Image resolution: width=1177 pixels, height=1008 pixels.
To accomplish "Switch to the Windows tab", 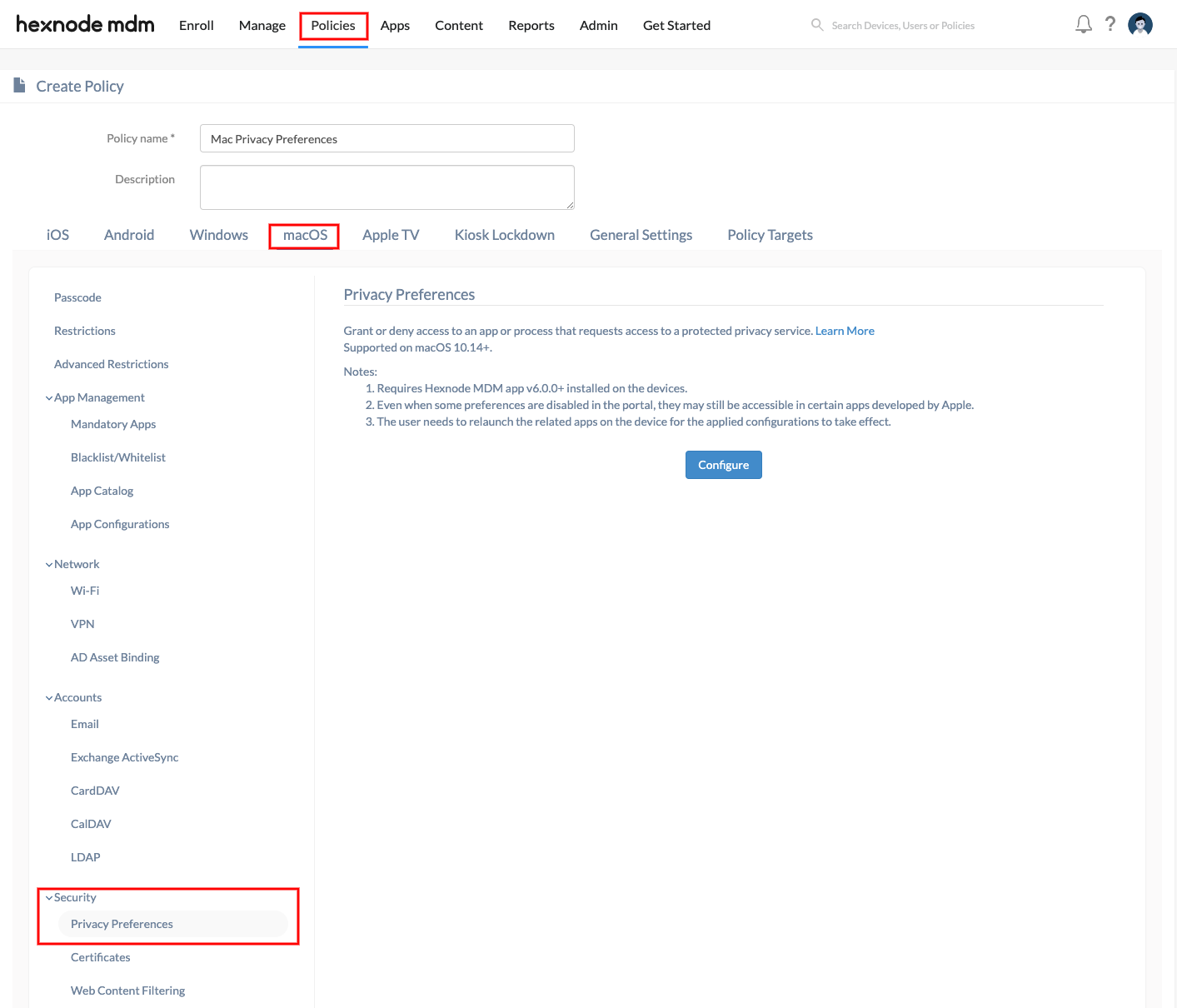I will pyautogui.click(x=219, y=235).
